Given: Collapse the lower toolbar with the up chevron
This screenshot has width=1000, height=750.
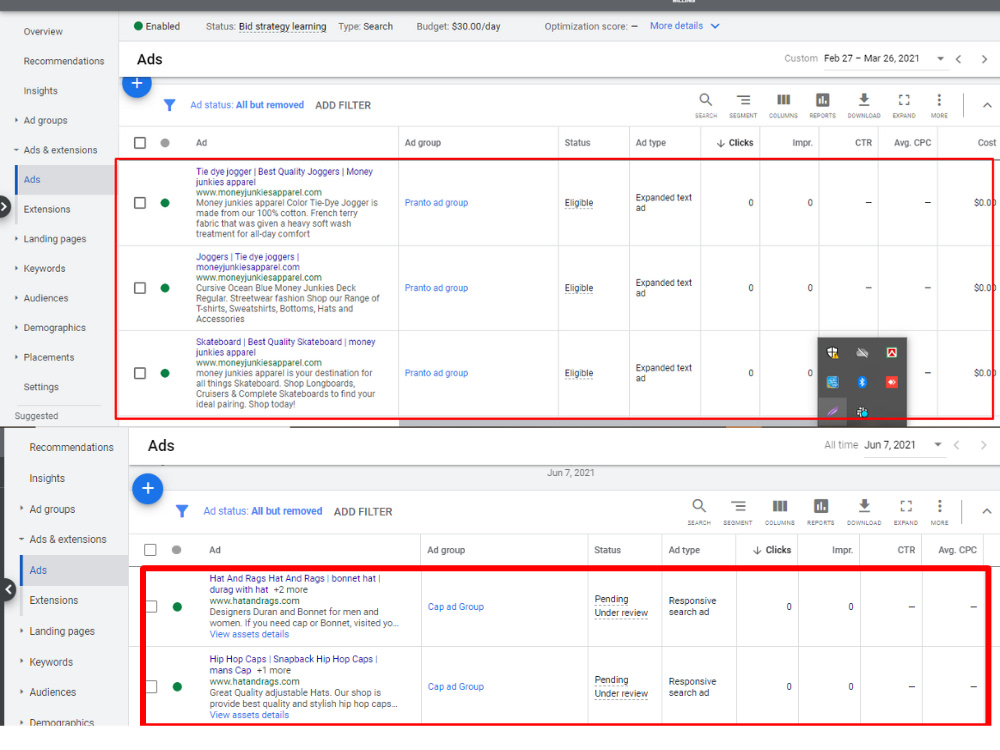Looking at the screenshot, I should [x=987, y=511].
